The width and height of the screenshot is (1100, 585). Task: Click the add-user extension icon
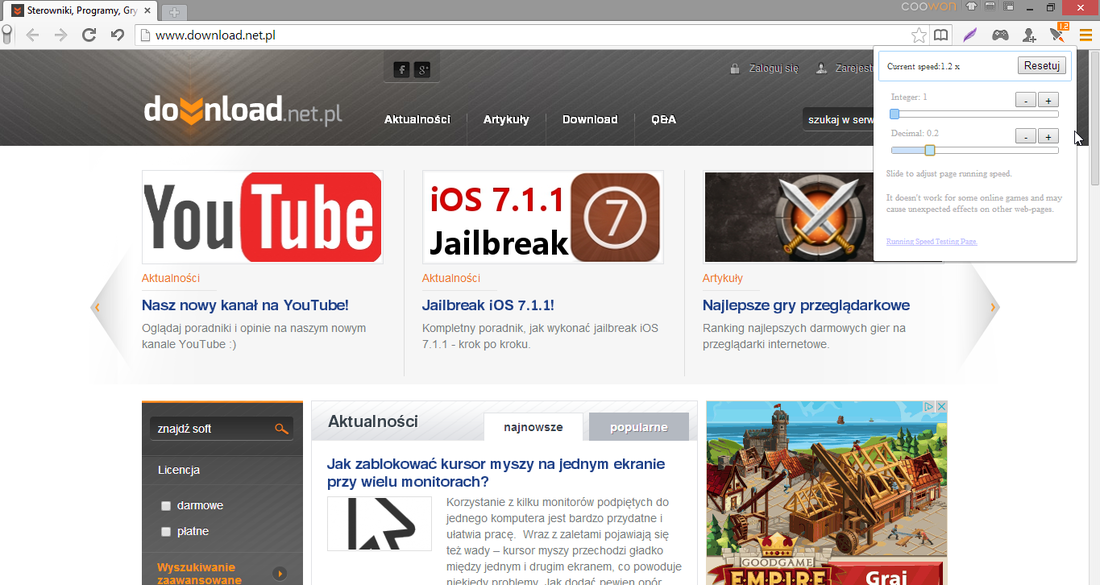1029,35
